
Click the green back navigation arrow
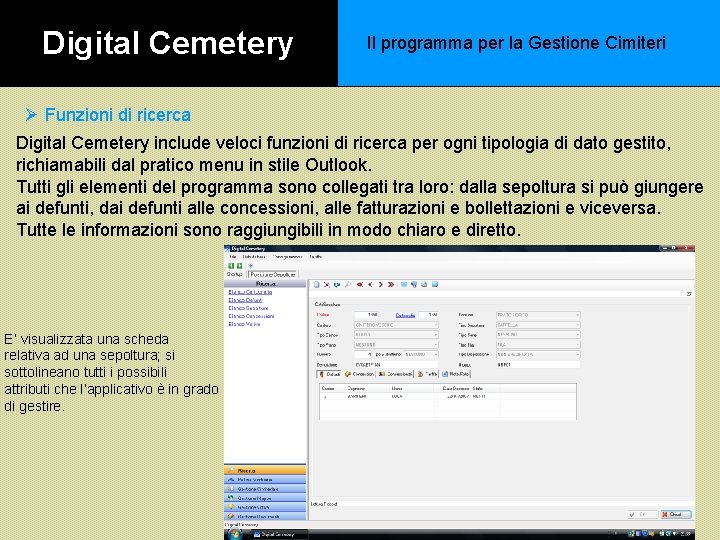click(231, 266)
